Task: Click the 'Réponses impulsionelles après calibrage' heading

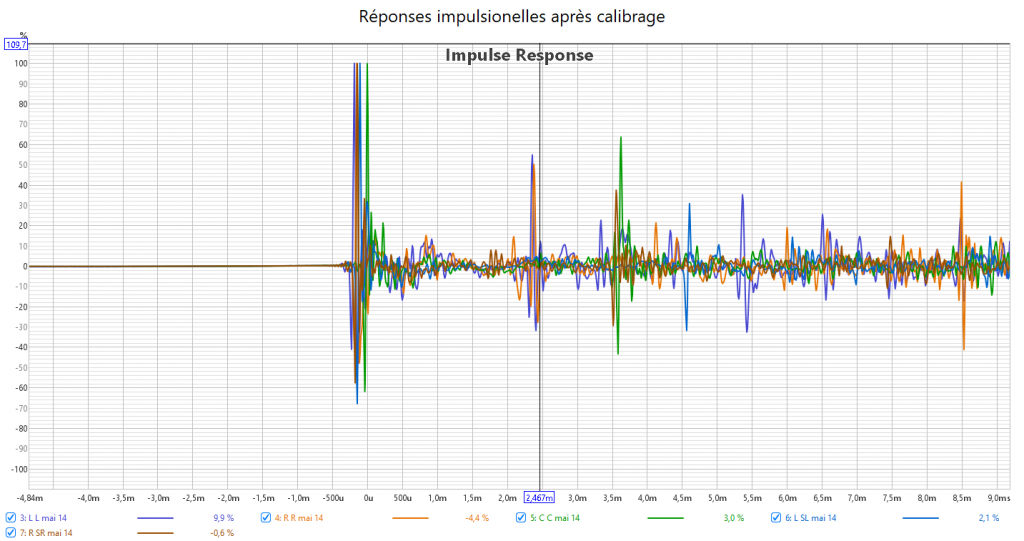Action: click(511, 16)
